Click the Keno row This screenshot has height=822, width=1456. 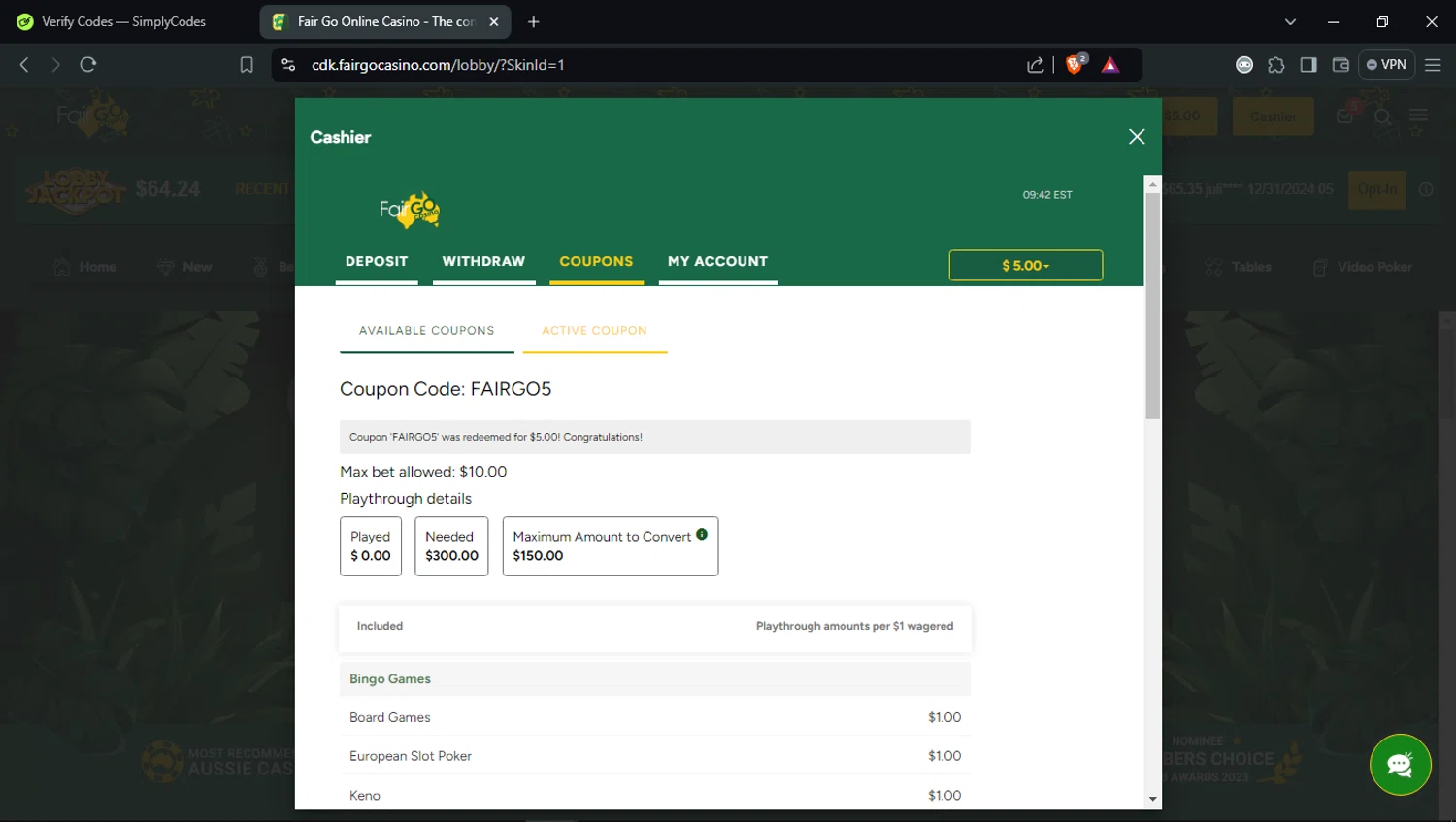655,795
